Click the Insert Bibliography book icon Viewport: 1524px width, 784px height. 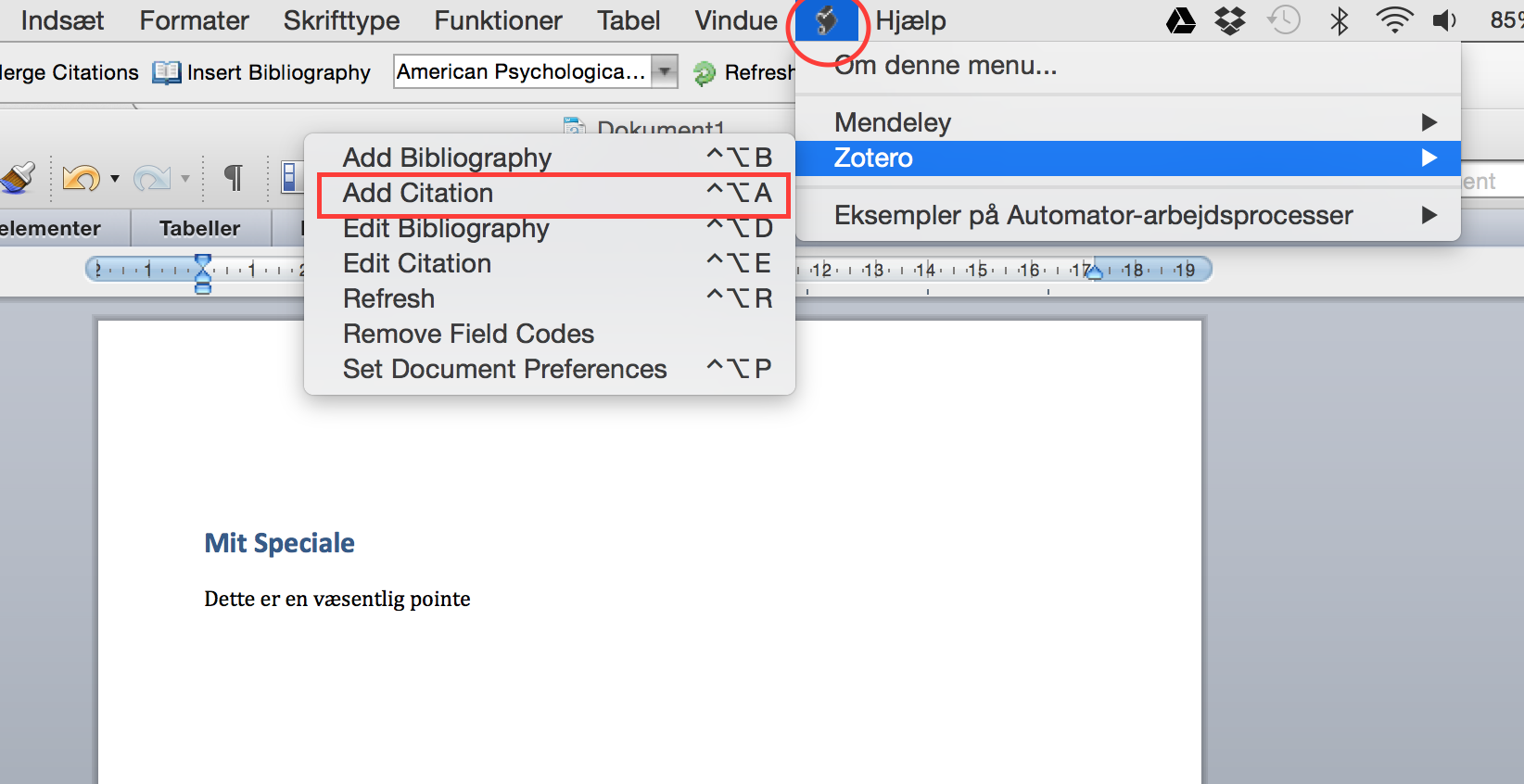click(166, 72)
